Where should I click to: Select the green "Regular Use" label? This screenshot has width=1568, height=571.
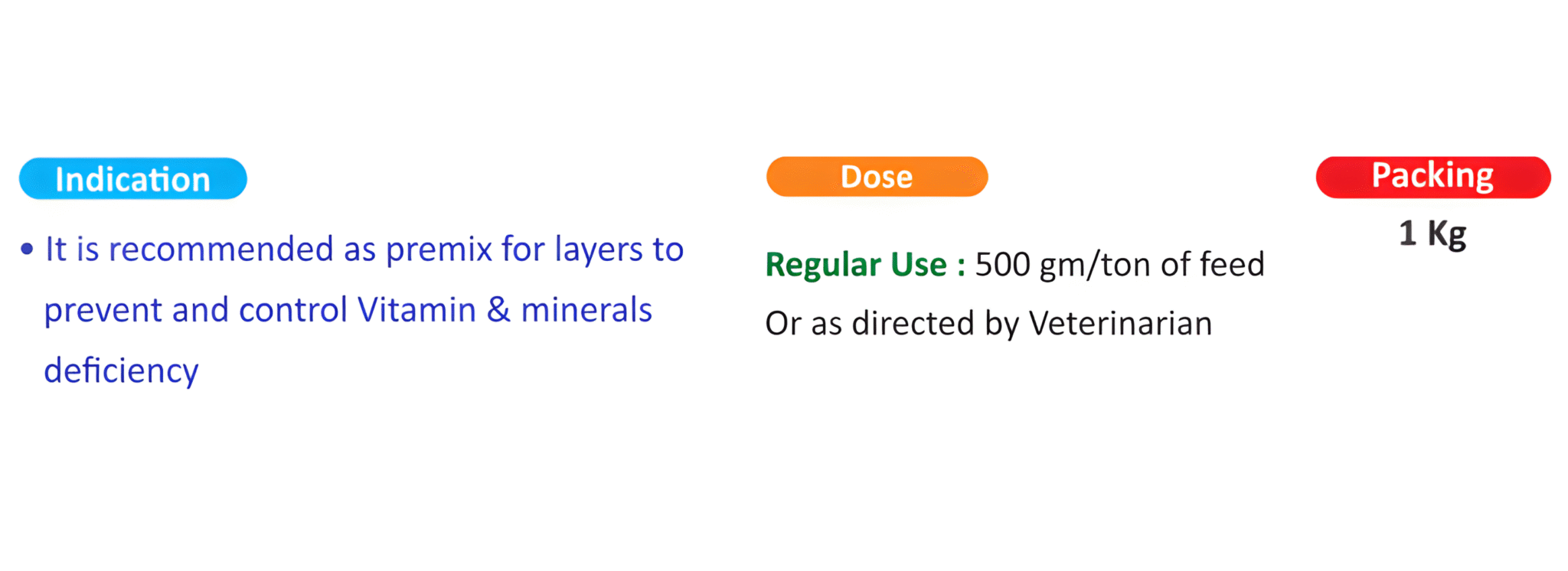click(856, 265)
